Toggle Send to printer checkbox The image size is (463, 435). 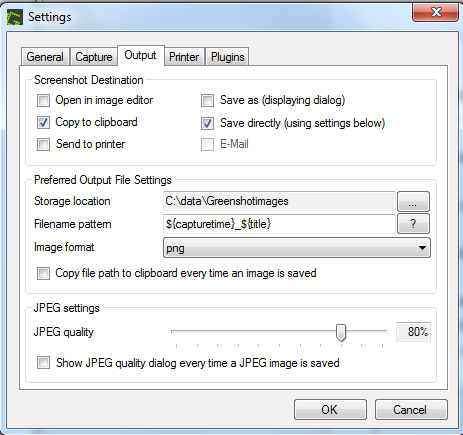43,145
